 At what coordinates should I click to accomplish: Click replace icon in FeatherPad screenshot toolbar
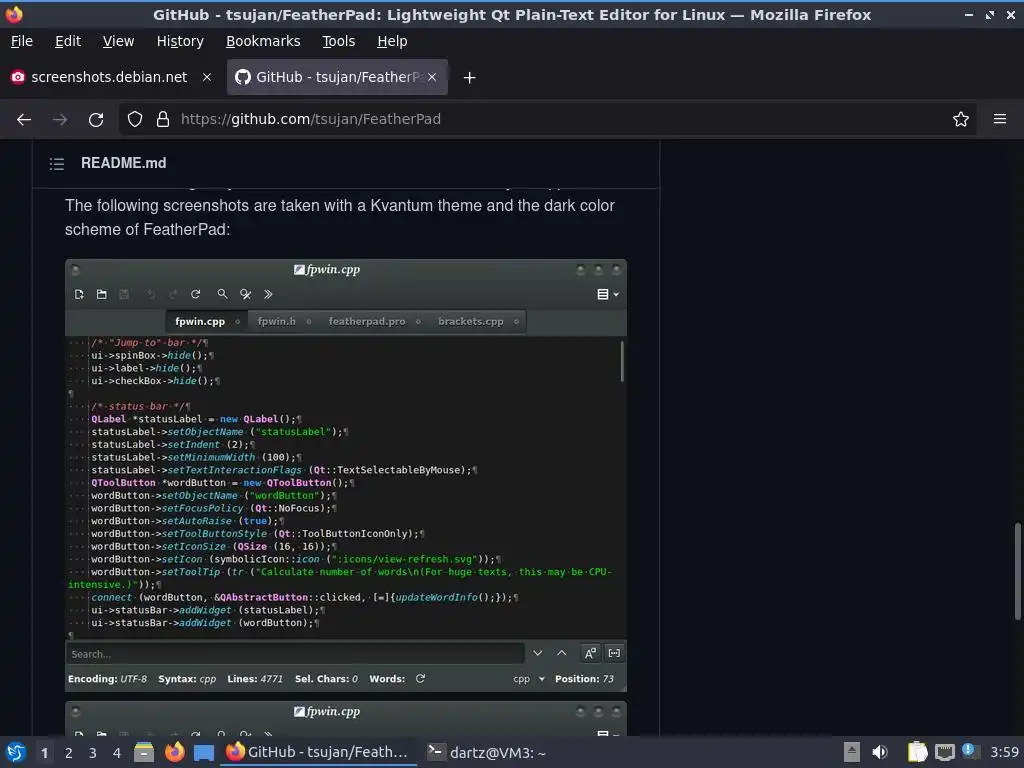(x=246, y=295)
